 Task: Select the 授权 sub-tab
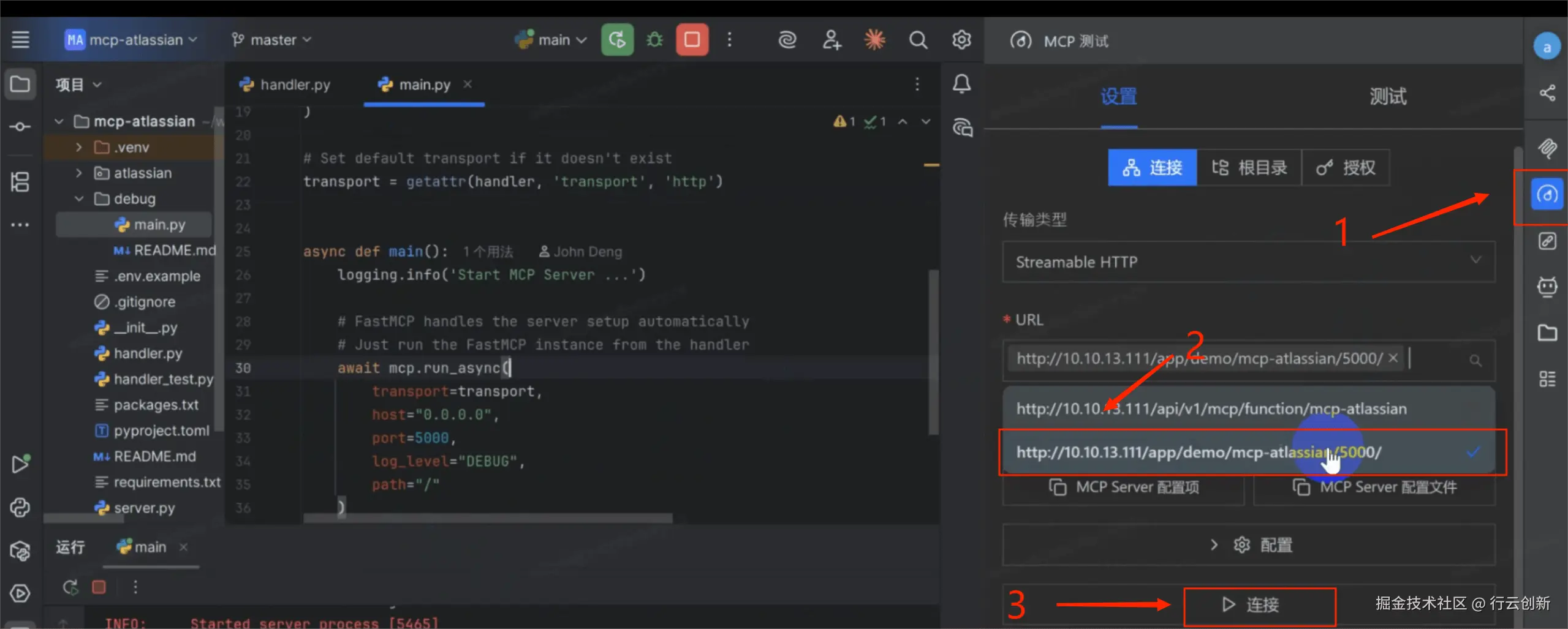(x=1346, y=167)
